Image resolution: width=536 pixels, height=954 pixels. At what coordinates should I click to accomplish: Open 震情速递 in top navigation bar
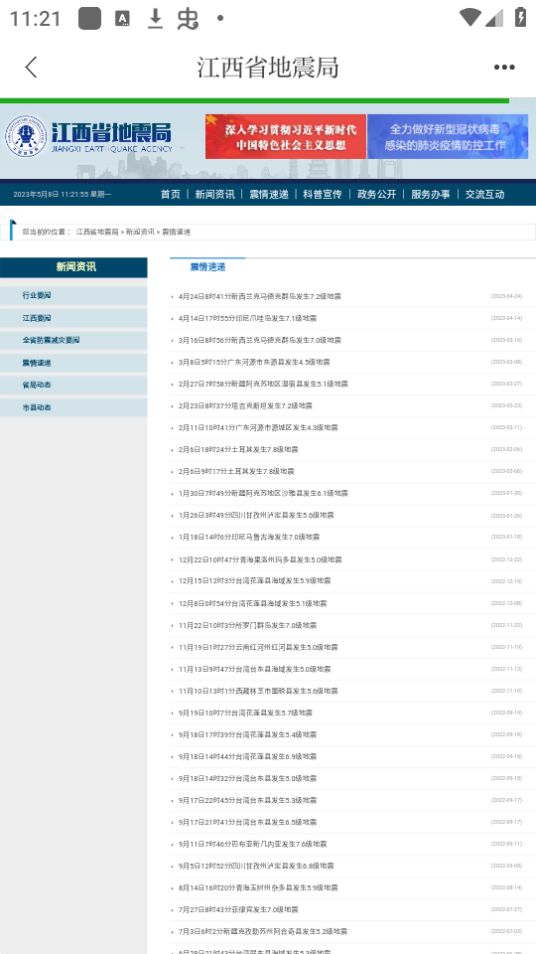tap(269, 194)
